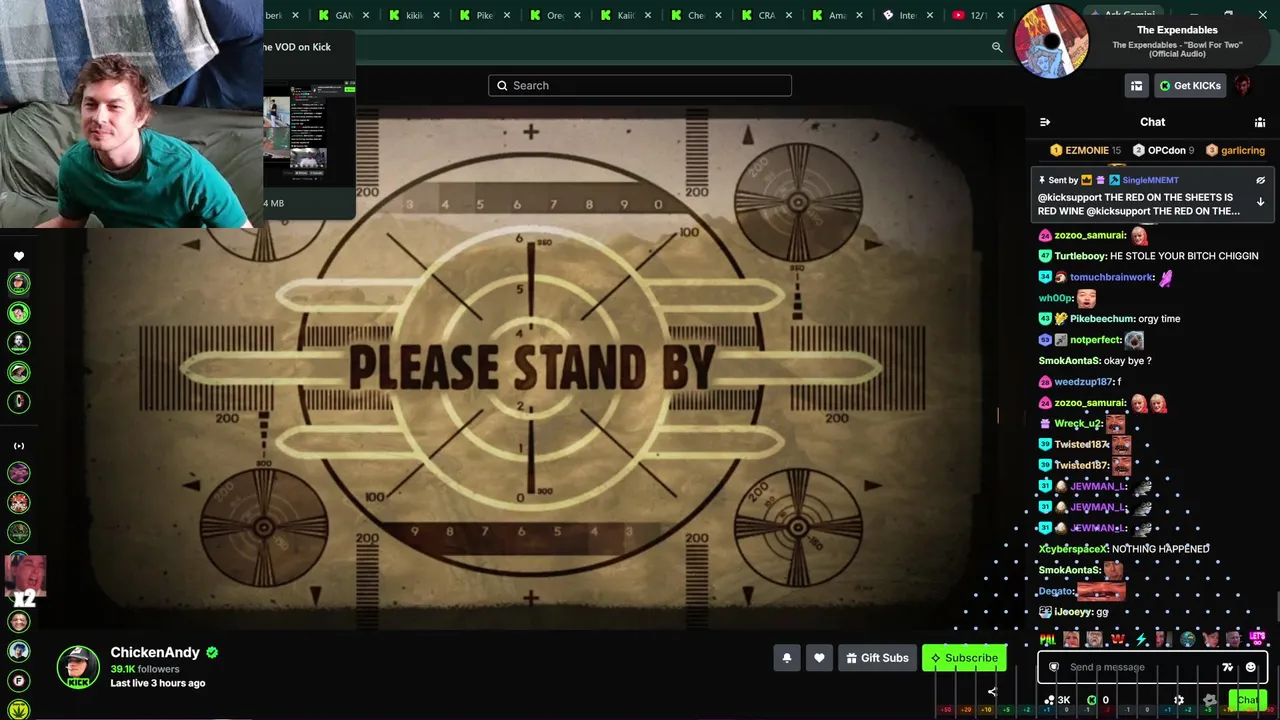The image size is (1280, 720).
Task: Click the lightning bolt emote in quick emotes
Action: (1141, 639)
